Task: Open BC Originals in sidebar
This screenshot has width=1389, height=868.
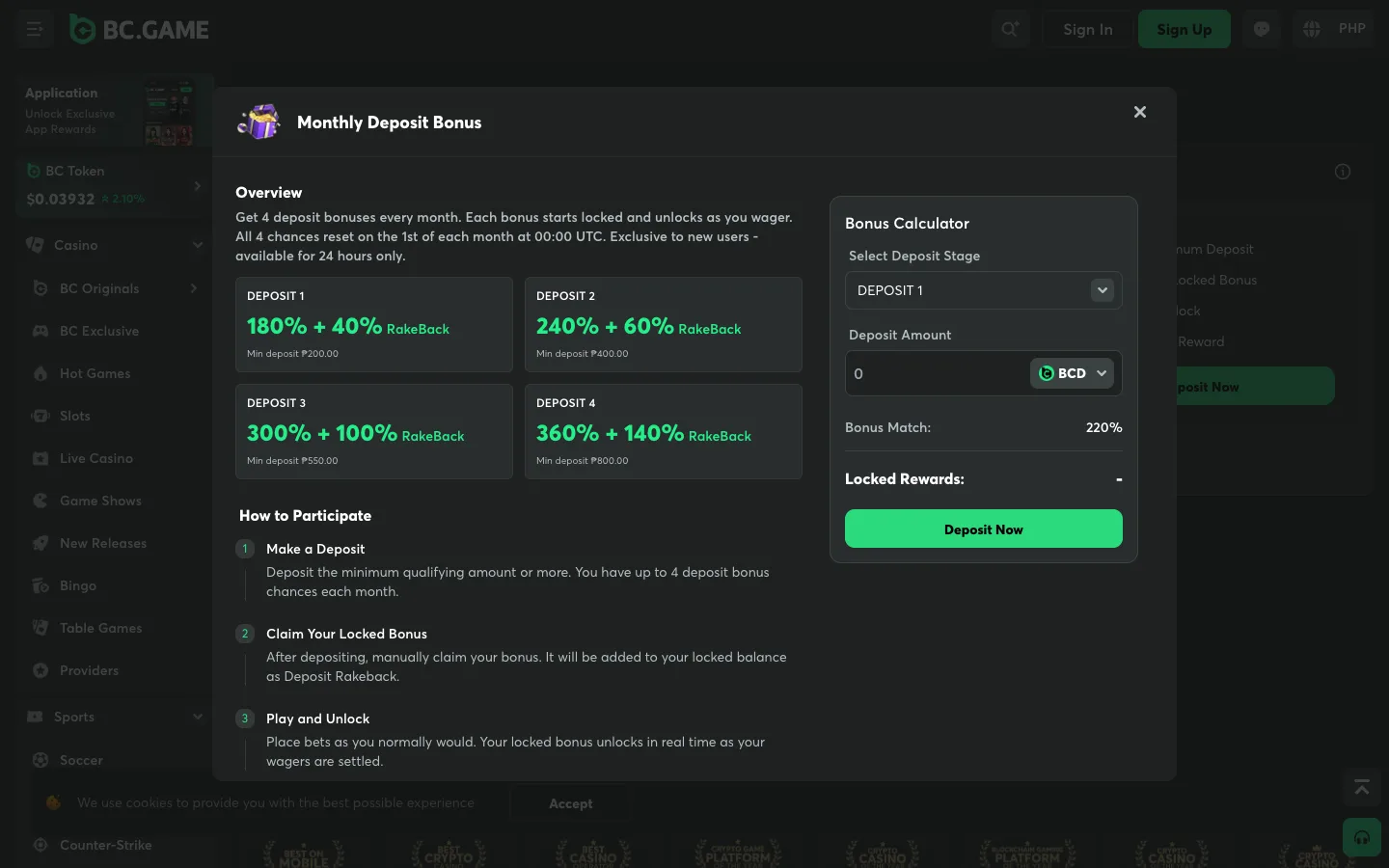Action: (113, 288)
